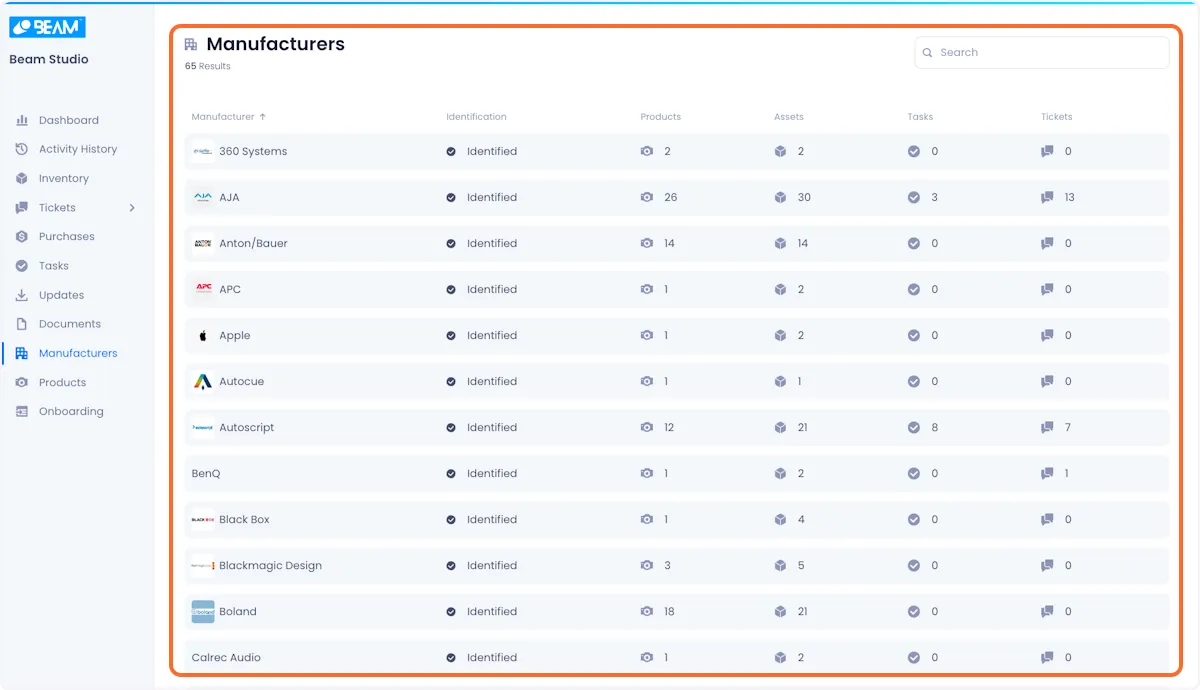Select Purchases in the sidebar

pos(67,236)
